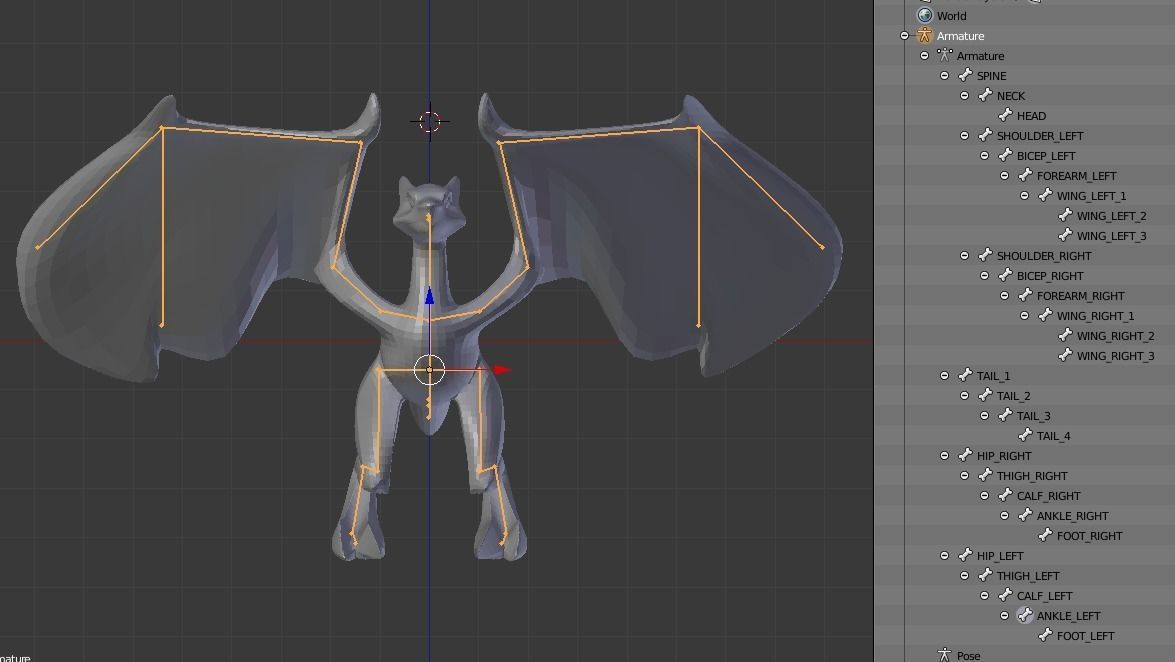The width and height of the screenshot is (1175, 662).
Task: Click the blue Z-axis arrow of the gizmo
Action: pos(429,296)
